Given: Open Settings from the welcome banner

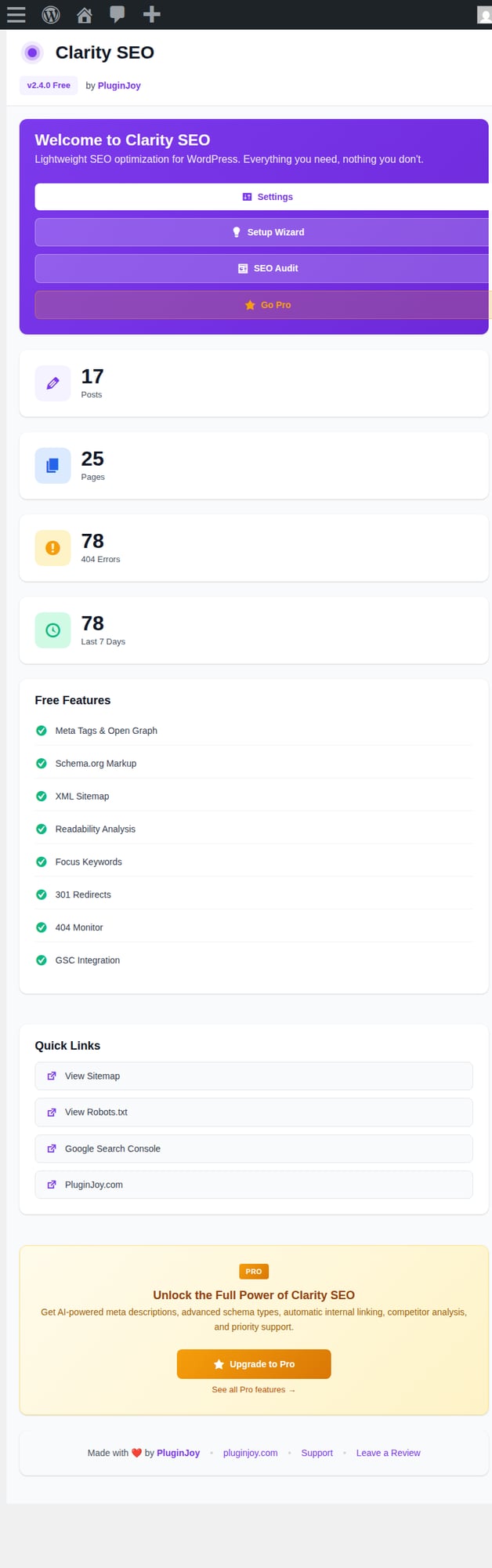Looking at the screenshot, I should tap(267, 197).
